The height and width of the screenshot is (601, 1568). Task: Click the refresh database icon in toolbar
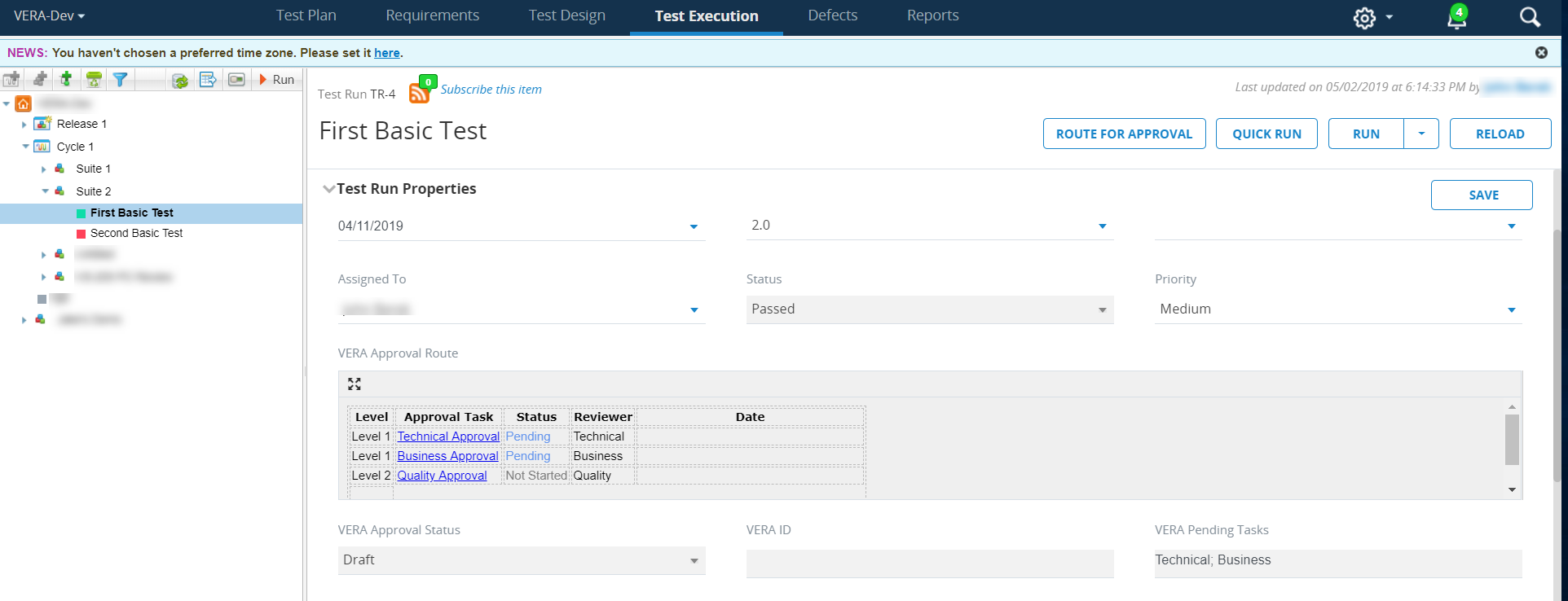tap(180, 80)
